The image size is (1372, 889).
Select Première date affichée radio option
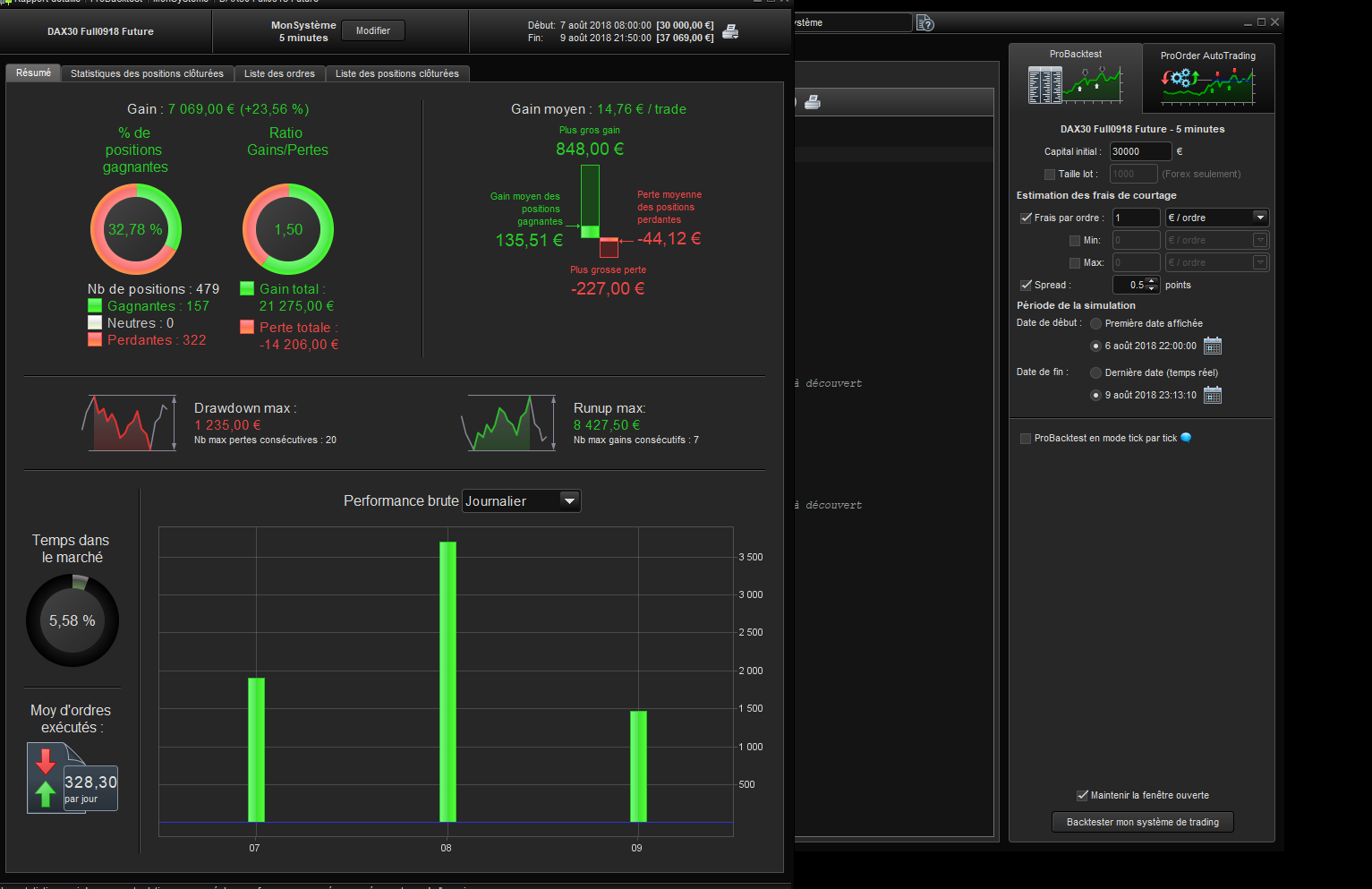(1095, 323)
